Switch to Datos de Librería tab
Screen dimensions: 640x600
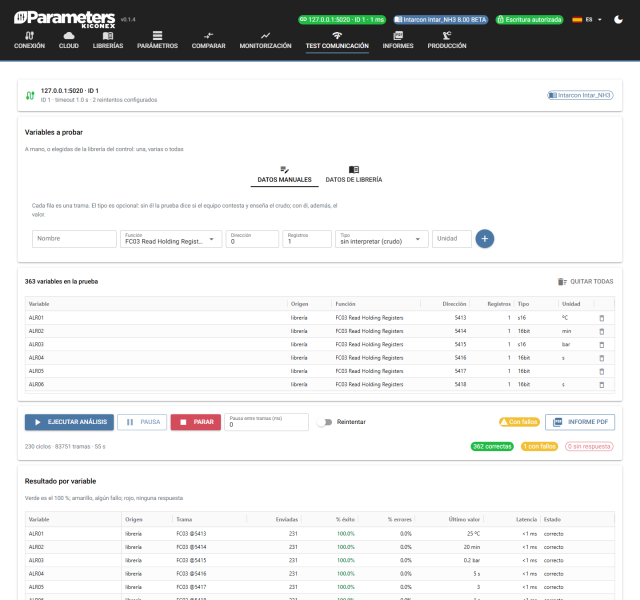click(353, 175)
